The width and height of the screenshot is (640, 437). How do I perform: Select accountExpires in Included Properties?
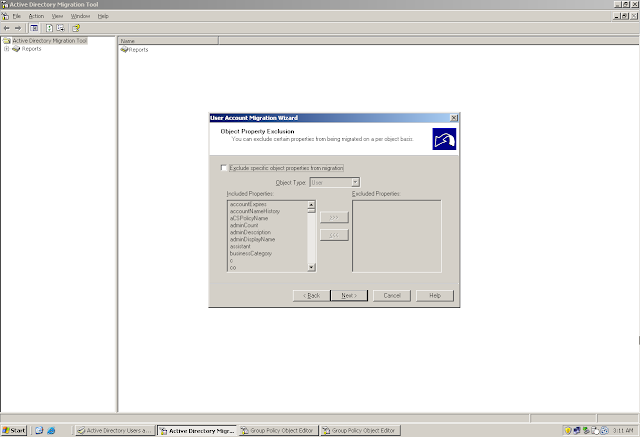(248, 204)
